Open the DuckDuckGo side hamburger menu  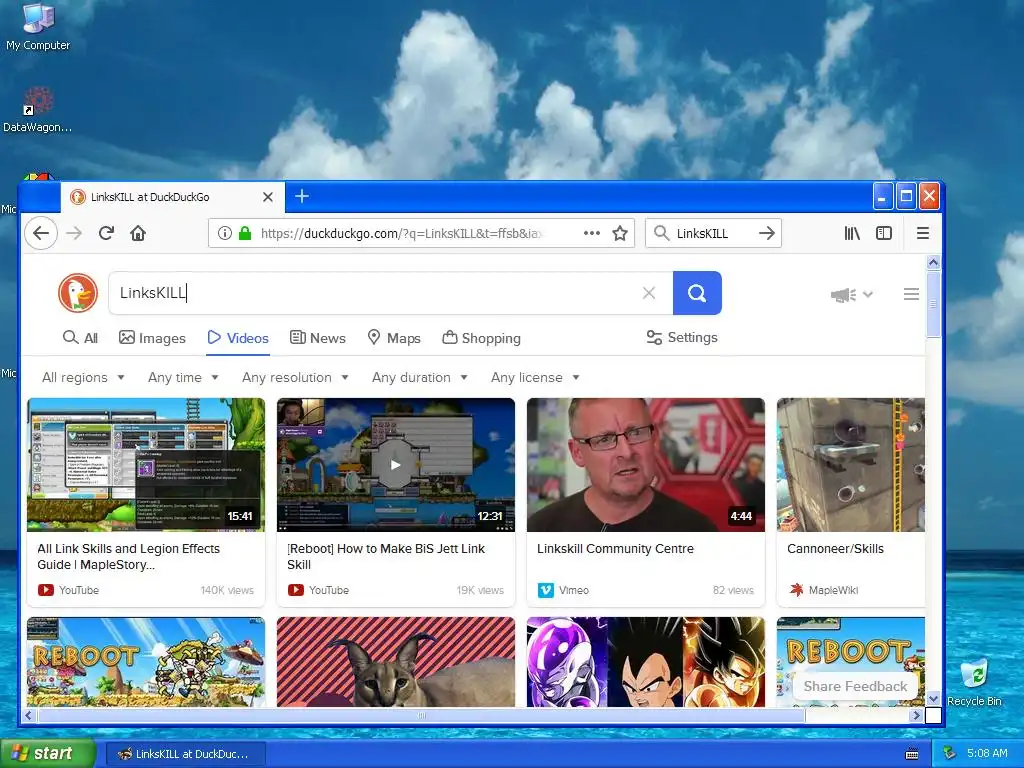(x=912, y=295)
